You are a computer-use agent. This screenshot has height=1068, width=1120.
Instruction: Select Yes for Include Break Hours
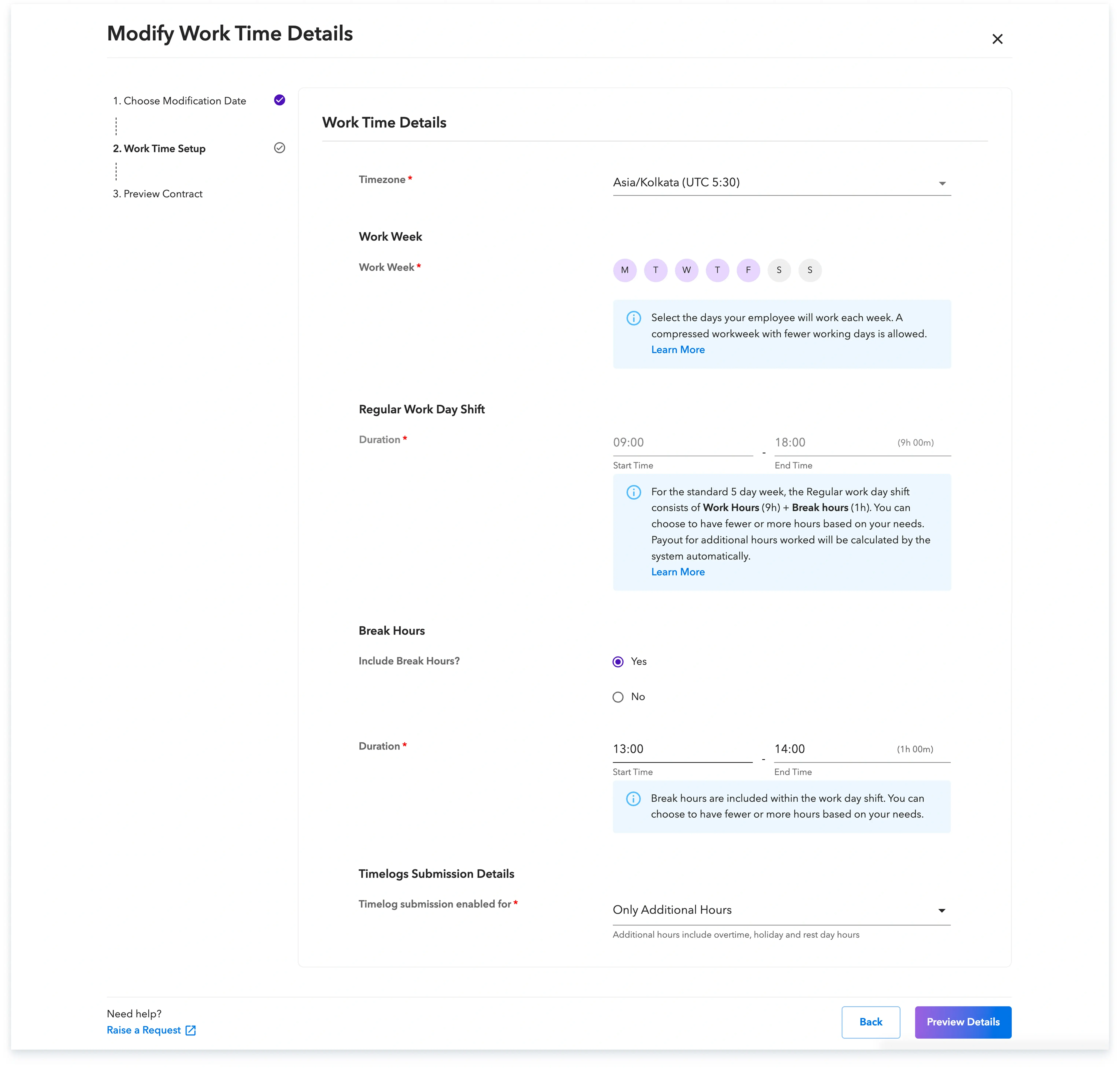click(618, 661)
